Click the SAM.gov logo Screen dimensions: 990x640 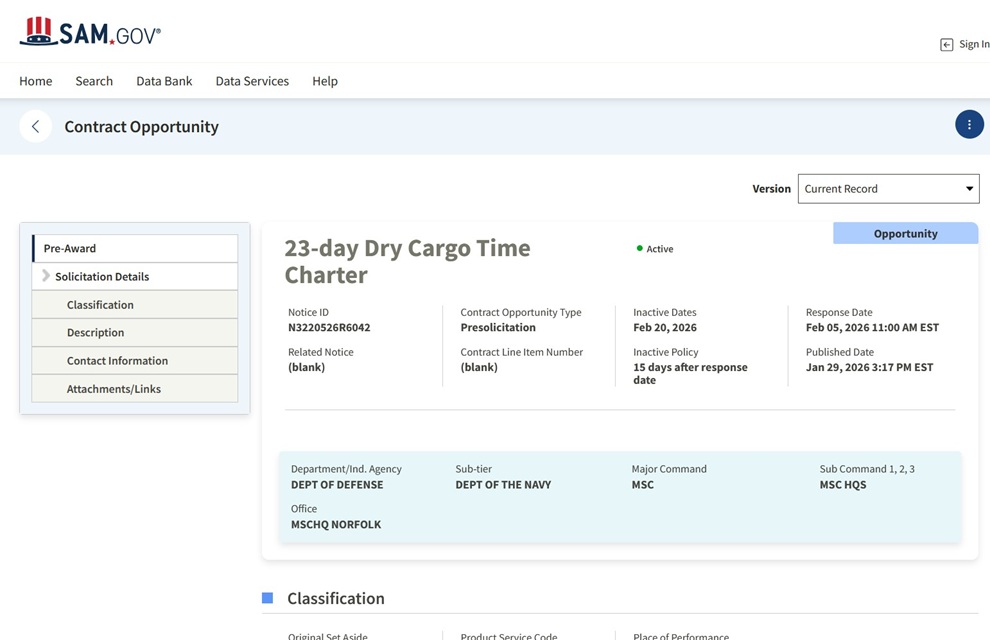pyautogui.click(x=90, y=32)
